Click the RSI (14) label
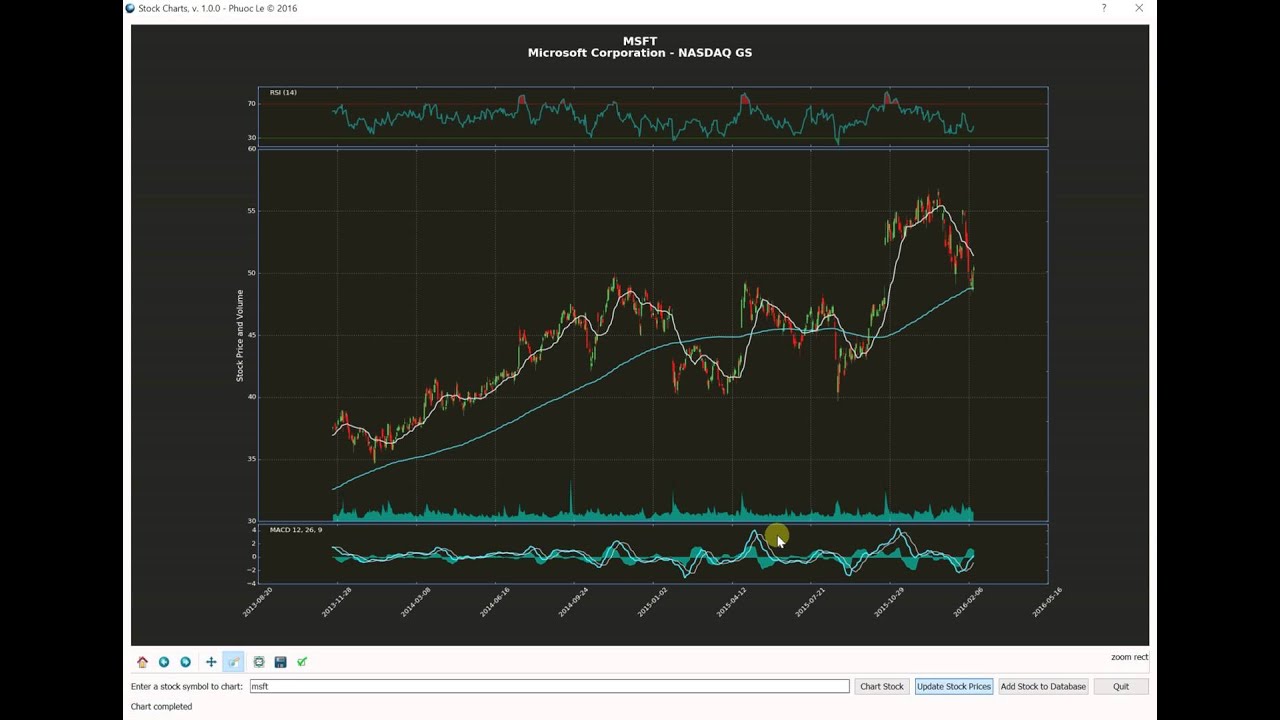Image resolution: width=1280 pixels, height=720 pixels. click(x=283, y=92)
